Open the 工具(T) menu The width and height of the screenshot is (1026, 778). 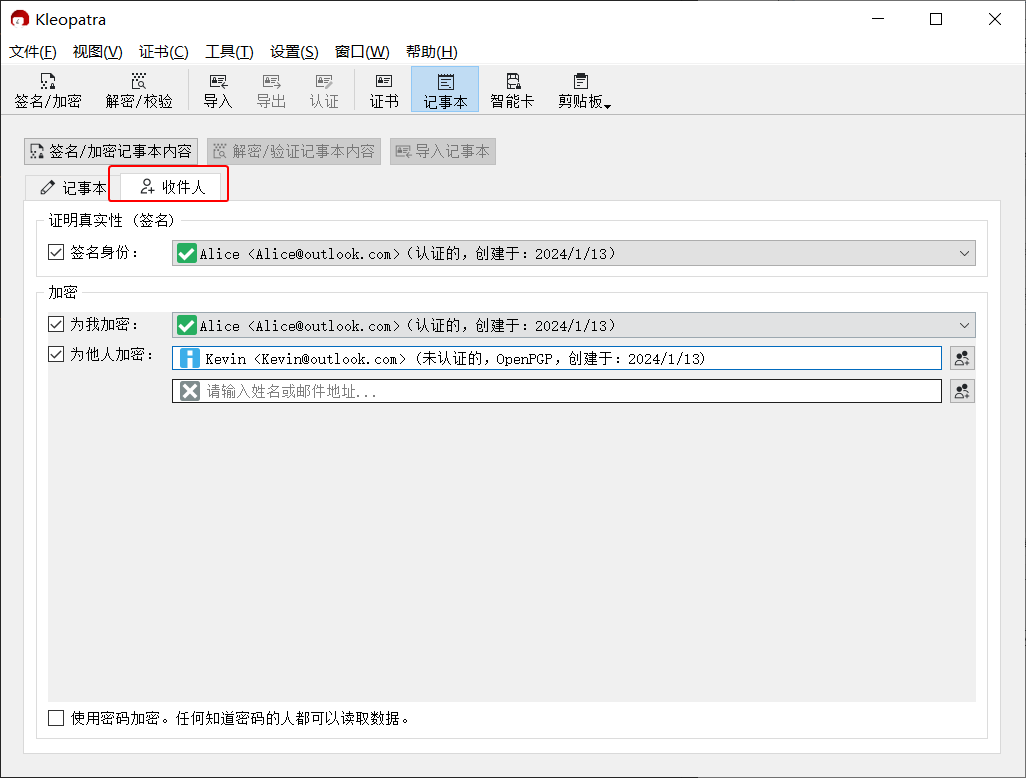tap(229, 52)
